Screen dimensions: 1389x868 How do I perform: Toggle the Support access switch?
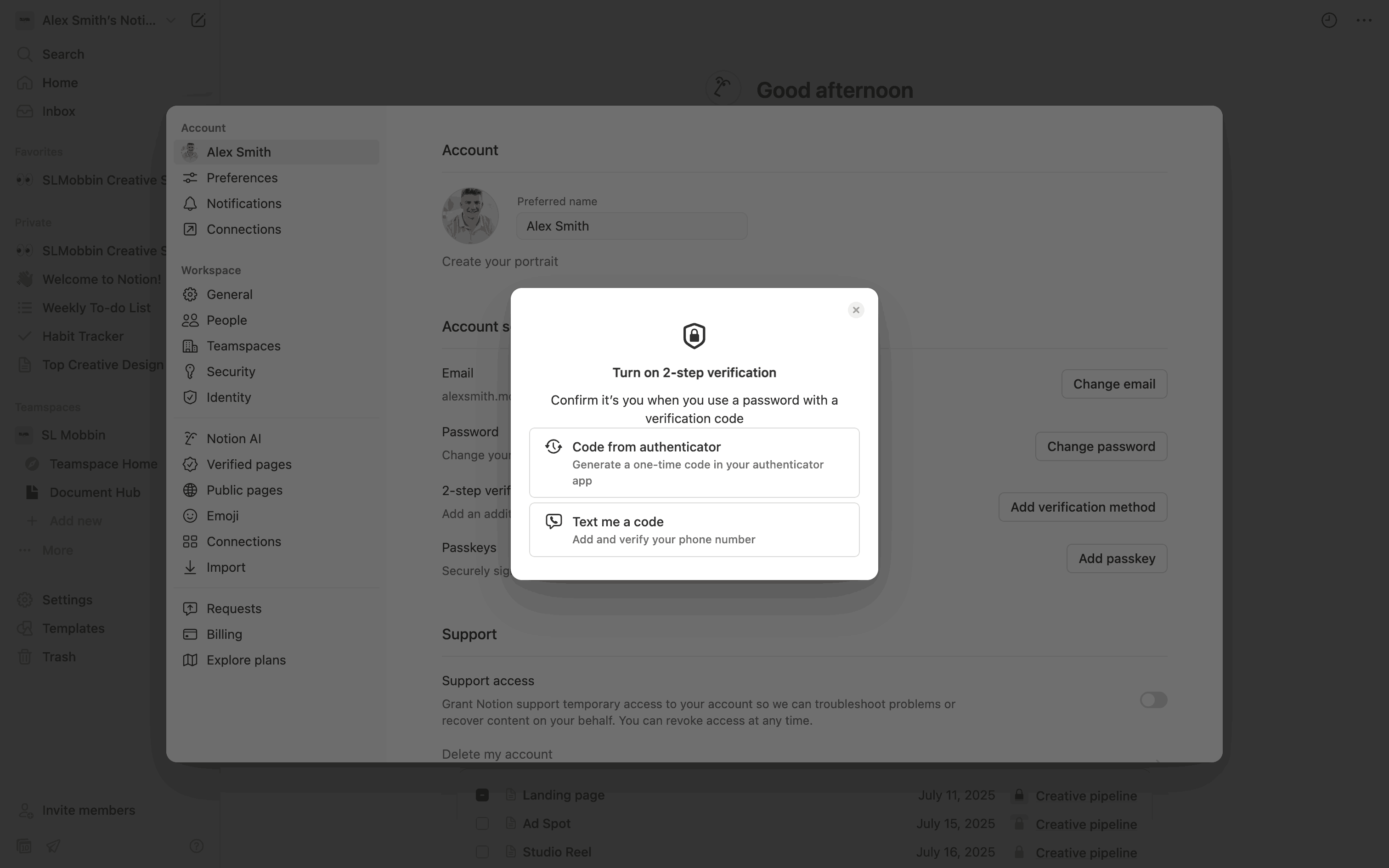(x=1153, y=700)
